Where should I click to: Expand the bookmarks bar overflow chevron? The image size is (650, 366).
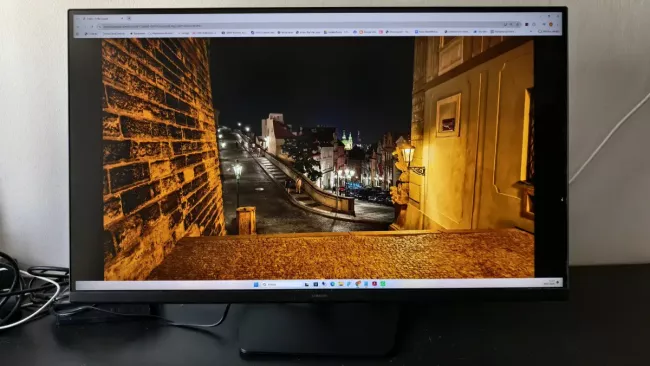pos(531,32)
